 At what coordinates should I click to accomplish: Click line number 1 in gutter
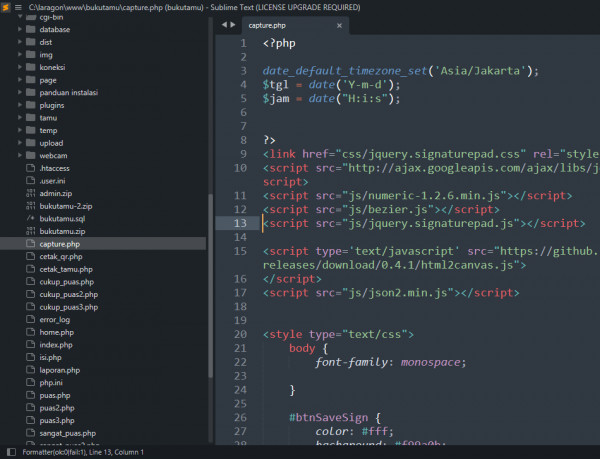click(x=243, y=43)
